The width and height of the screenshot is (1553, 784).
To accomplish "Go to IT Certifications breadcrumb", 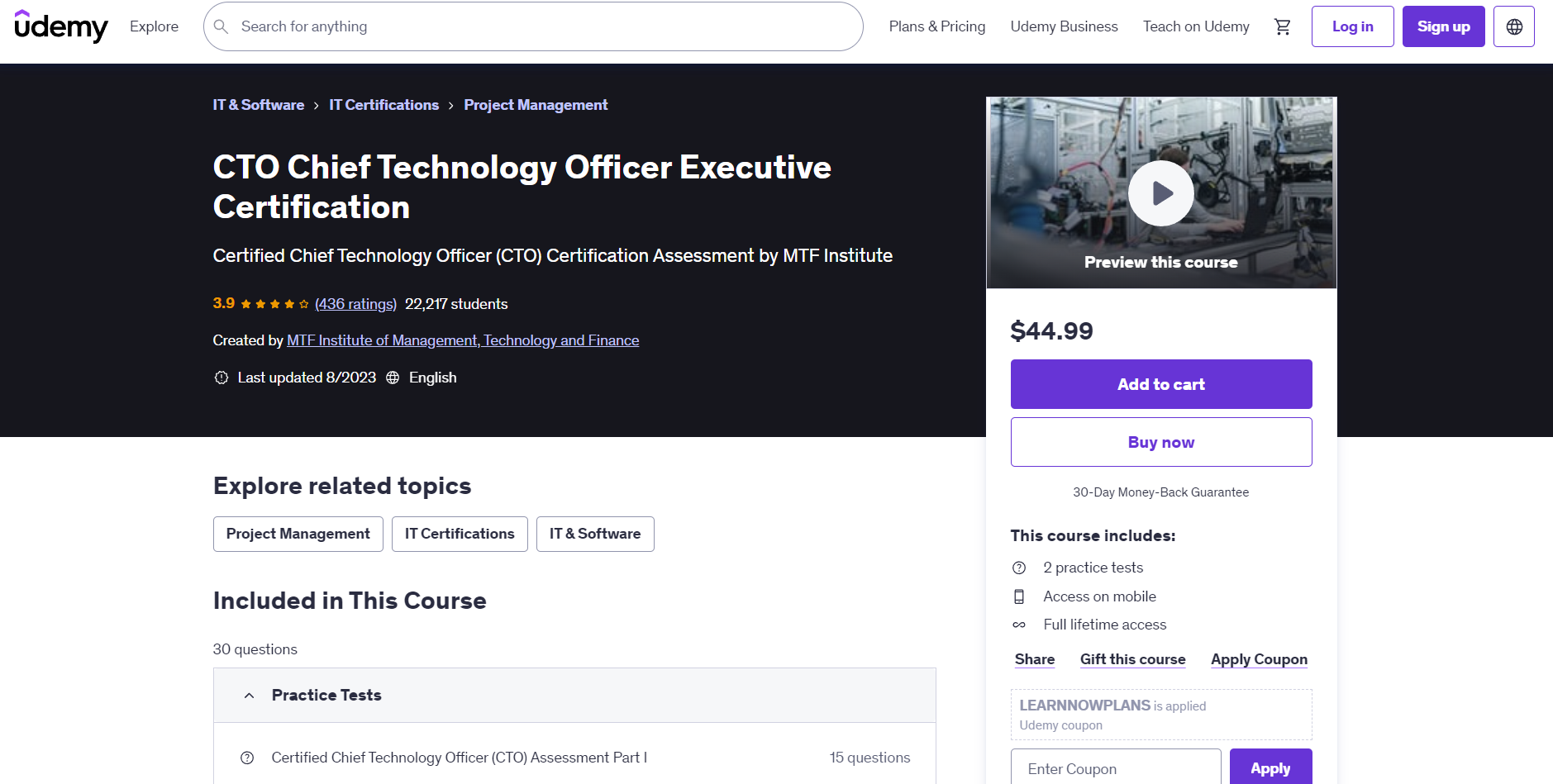I will click(x=384, y=105).
